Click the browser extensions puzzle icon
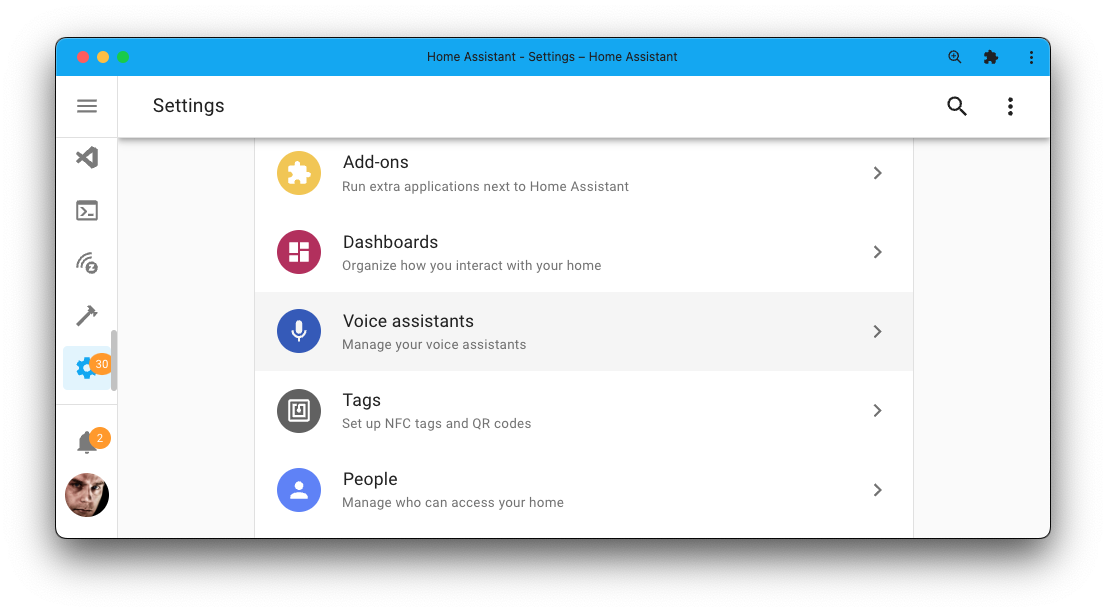The image size is (1106, 612). pos(991,57)
